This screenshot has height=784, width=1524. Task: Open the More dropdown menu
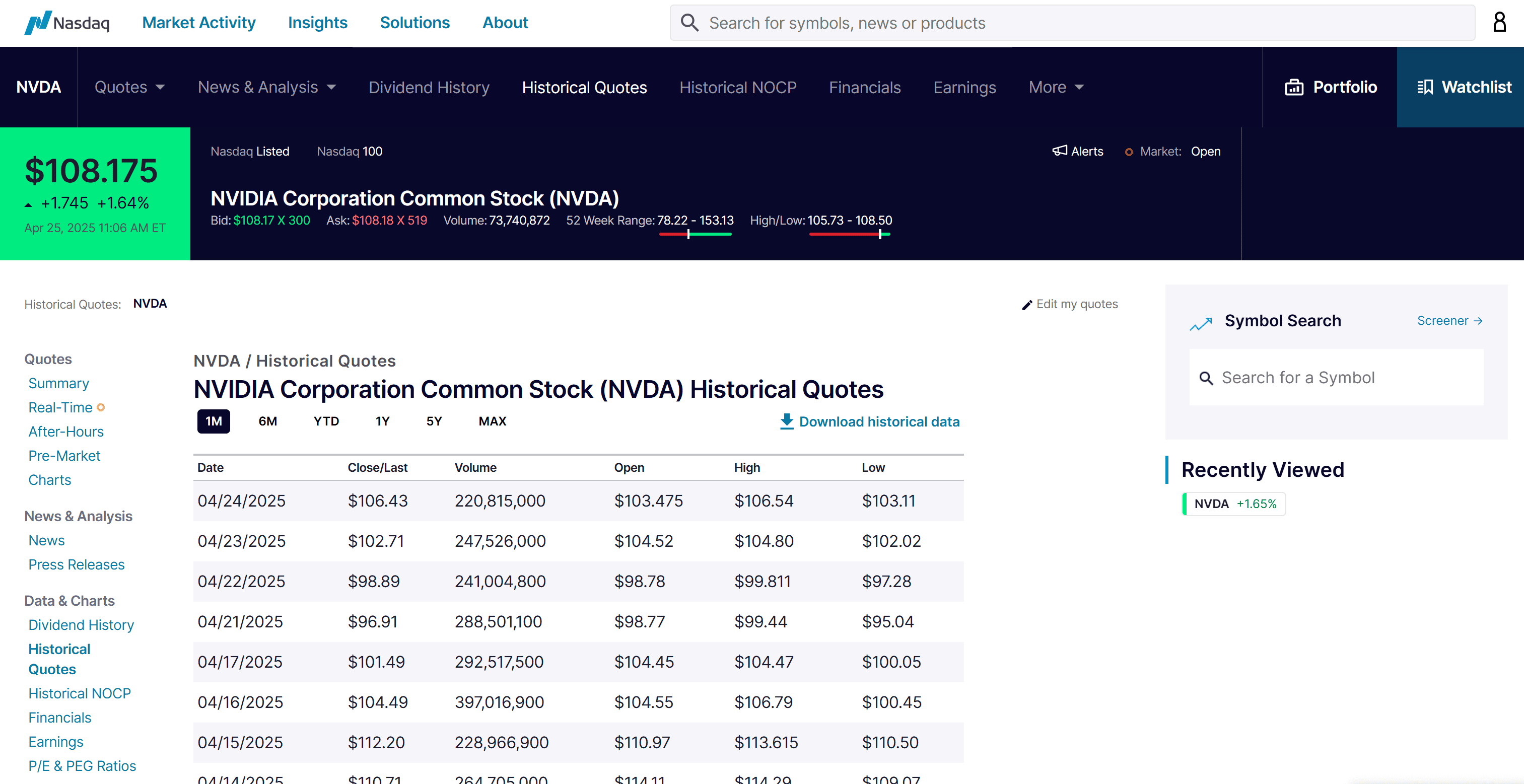coord(1056,88)
